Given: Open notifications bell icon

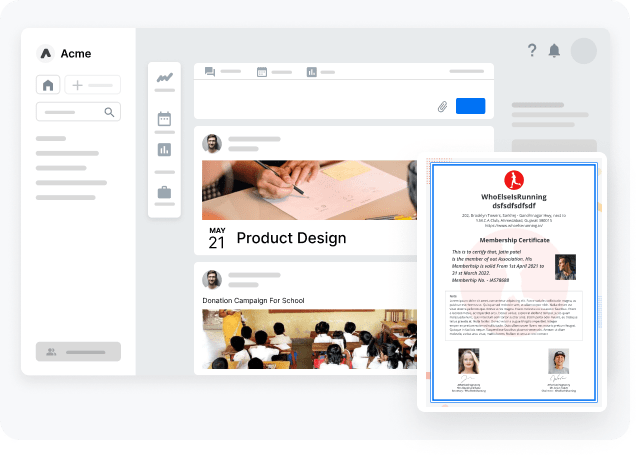Looking at the screenshot, I should (554, 51).
